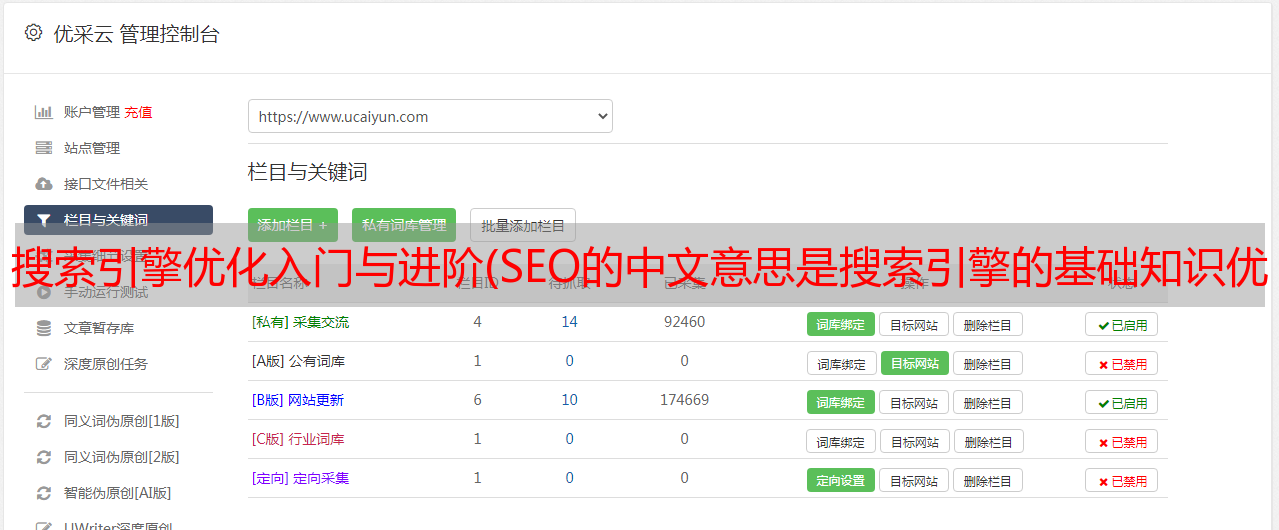Click 词库绑定 in the 行业词库 row
This screenshot has width=1279, height=530.
(842, 441)
